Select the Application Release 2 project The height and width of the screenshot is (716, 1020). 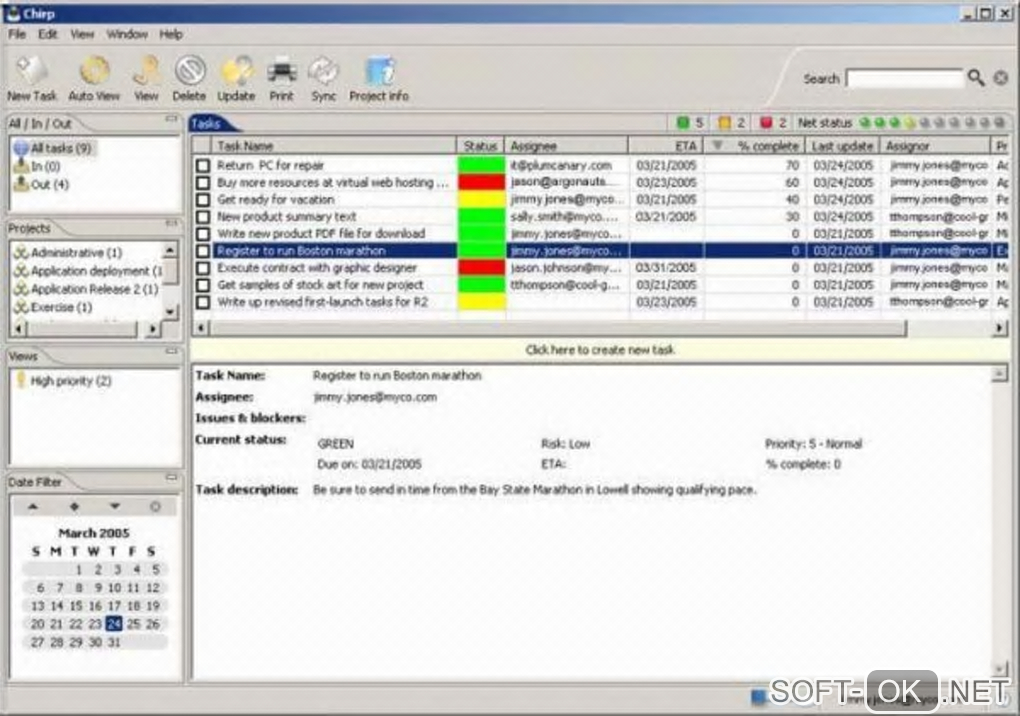point(86,289)
